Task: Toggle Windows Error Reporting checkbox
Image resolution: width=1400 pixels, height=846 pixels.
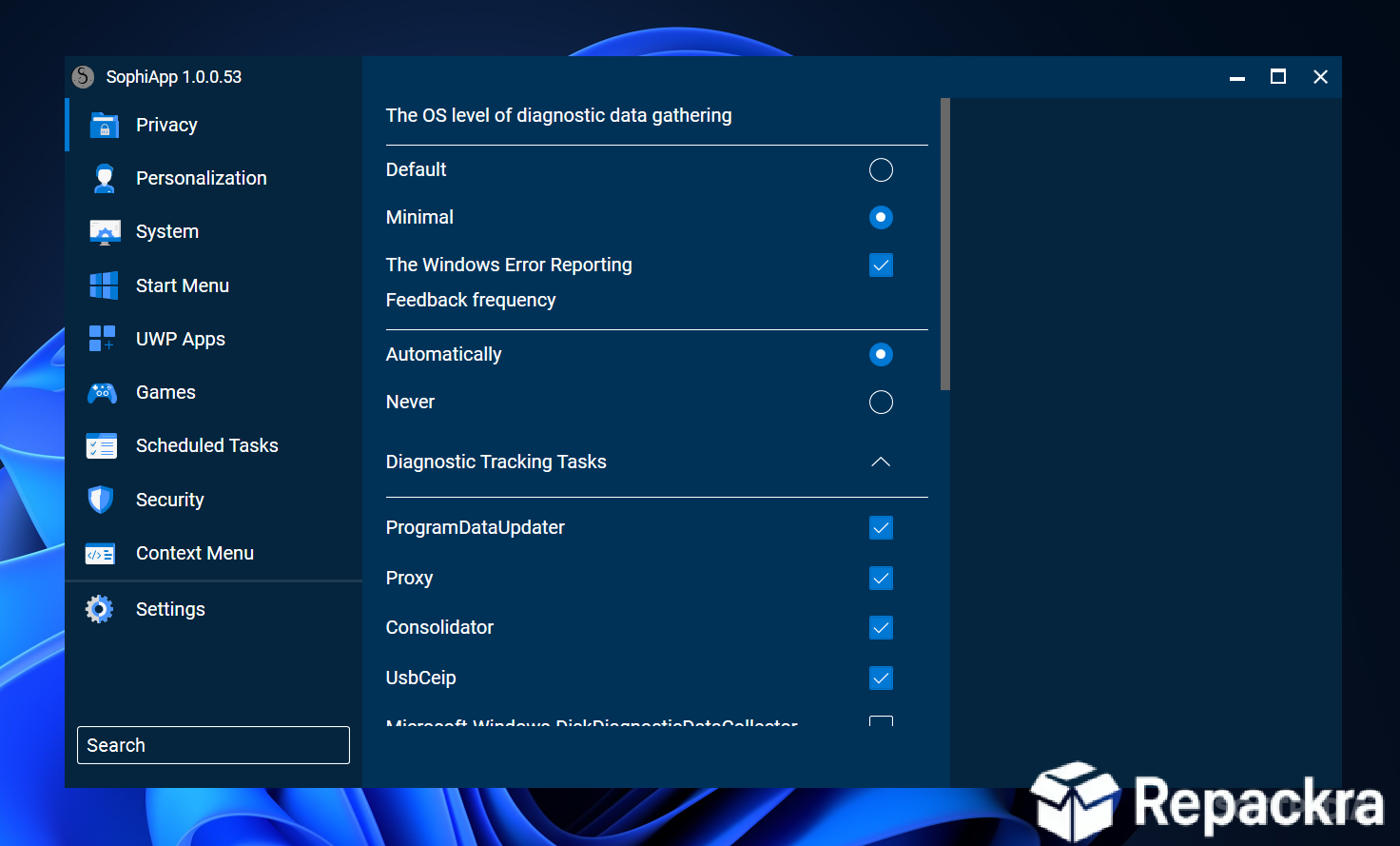Action: pyautogui.click(x=882, y=266)
